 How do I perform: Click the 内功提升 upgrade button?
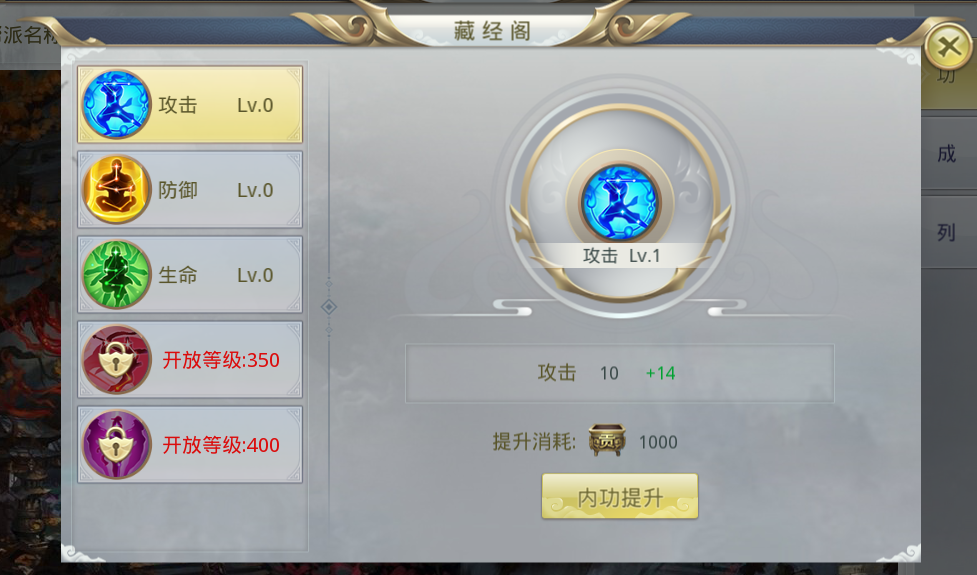(620, 497)
